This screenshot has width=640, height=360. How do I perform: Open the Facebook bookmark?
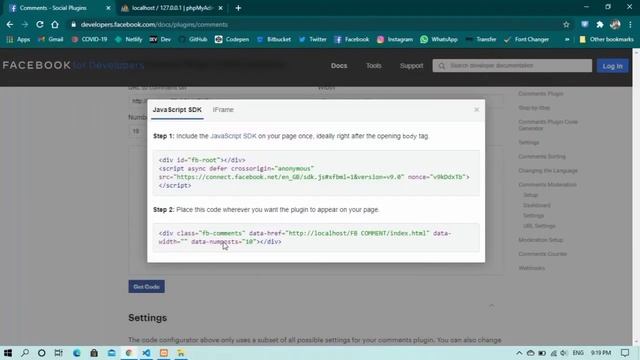tap(351, 39)
